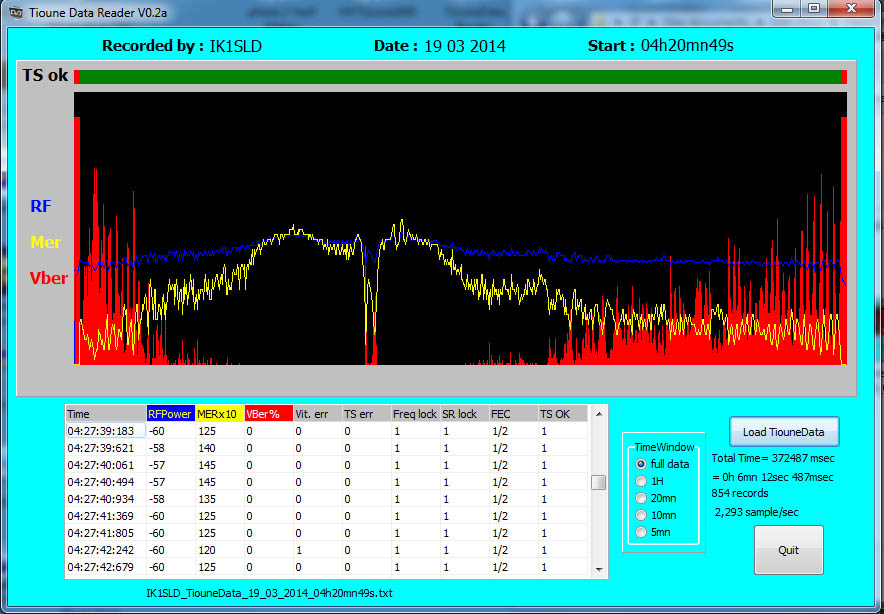Set the time window to 10mn
Image resolution: width=884 pixels, height=614 pixels.
[x=641, y=515]
